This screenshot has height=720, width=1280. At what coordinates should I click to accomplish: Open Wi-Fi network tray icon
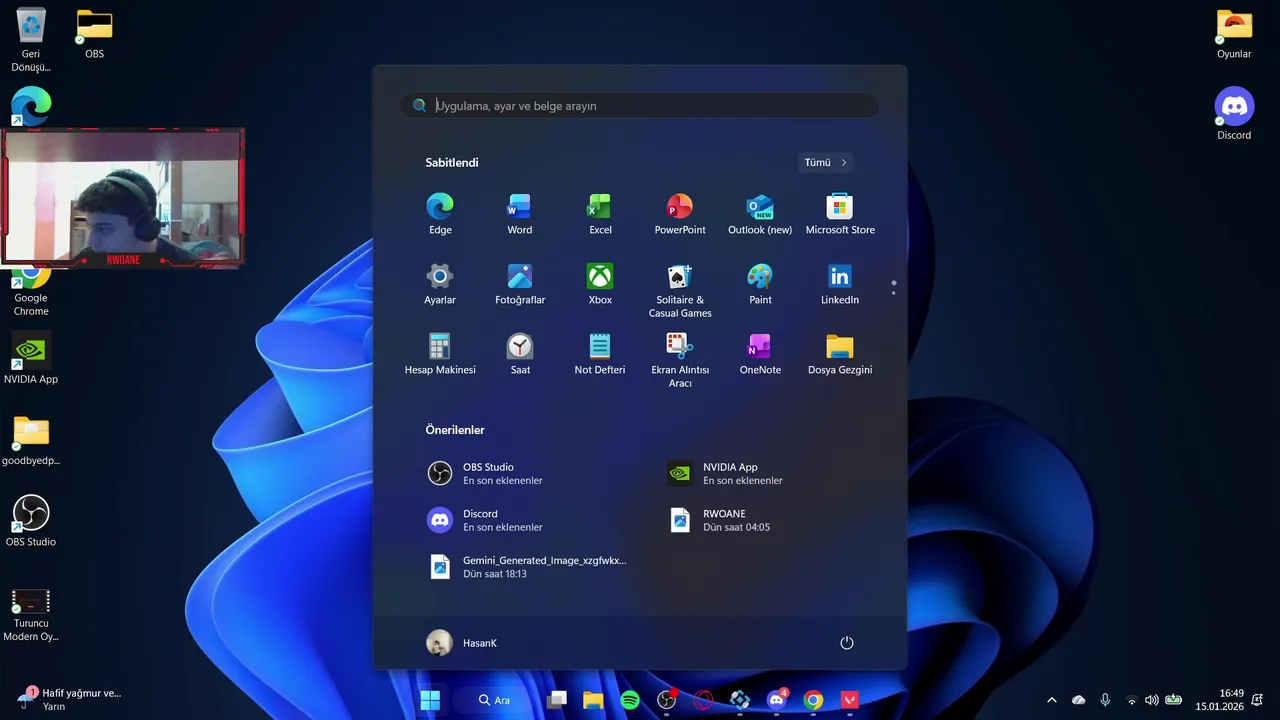point(1132,700)
